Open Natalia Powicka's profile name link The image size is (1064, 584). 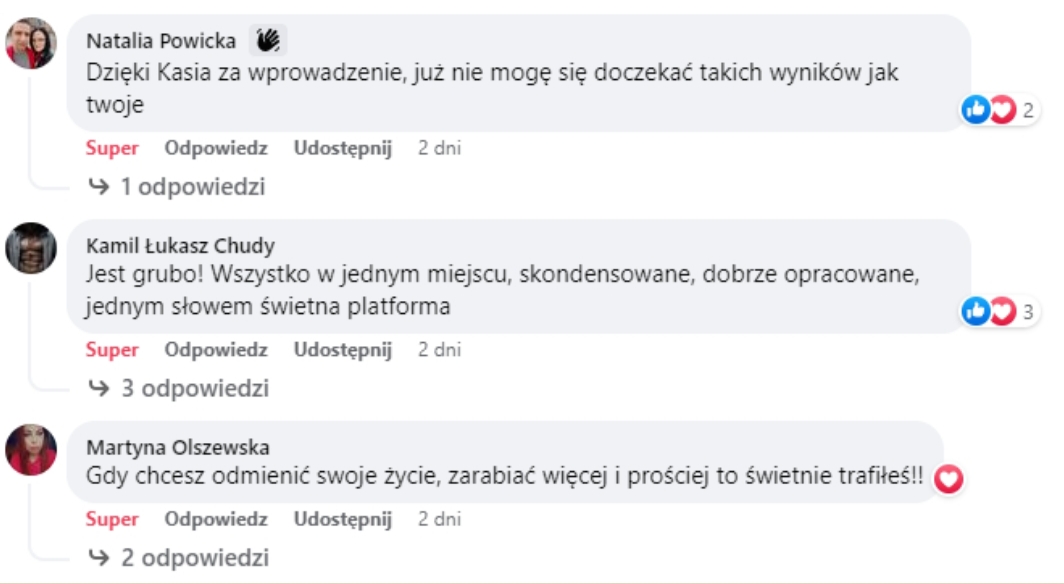coord(162,41)
